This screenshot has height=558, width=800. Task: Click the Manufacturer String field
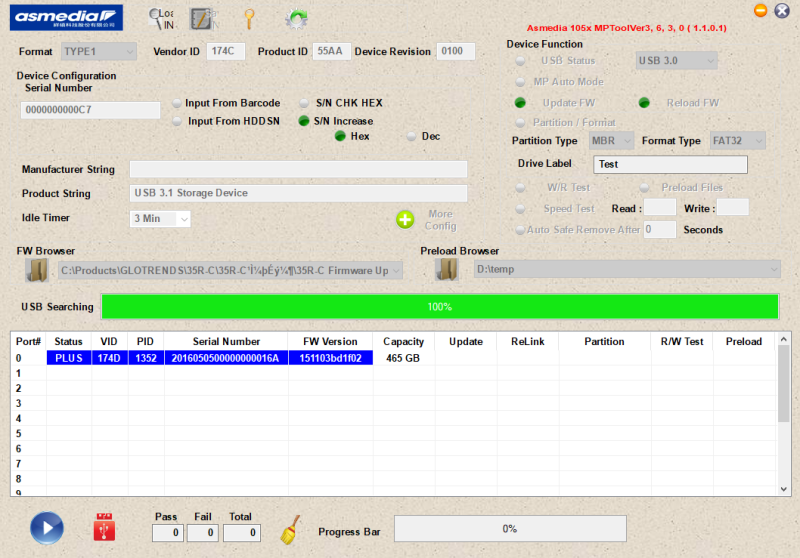coord(298,169)
